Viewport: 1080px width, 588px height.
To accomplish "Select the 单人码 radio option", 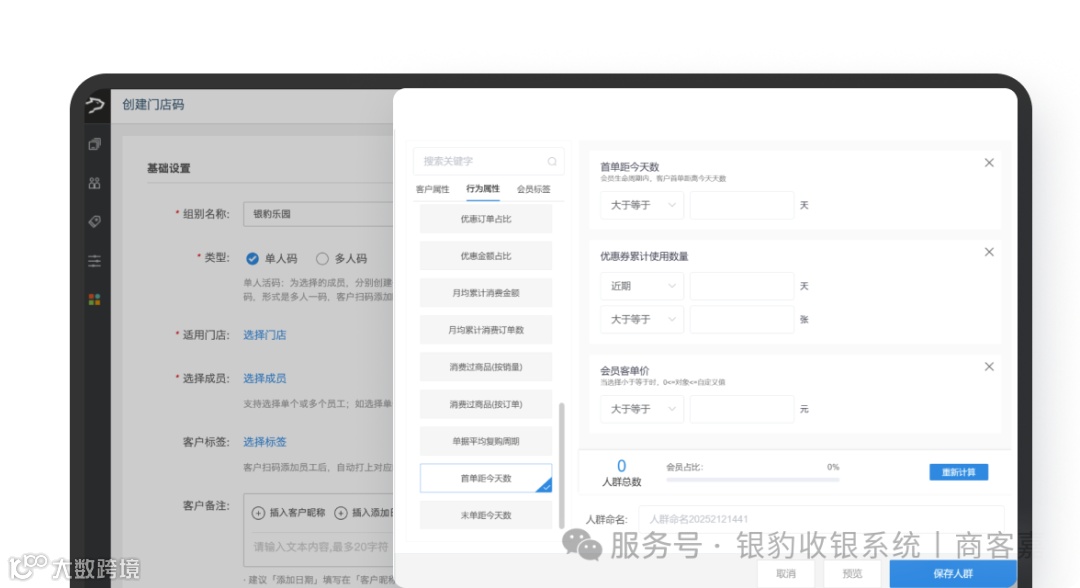I will 252,259.
